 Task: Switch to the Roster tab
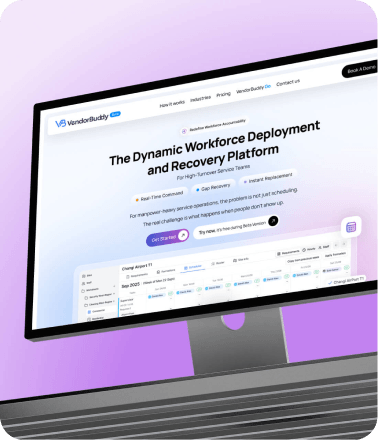[218, 263]
